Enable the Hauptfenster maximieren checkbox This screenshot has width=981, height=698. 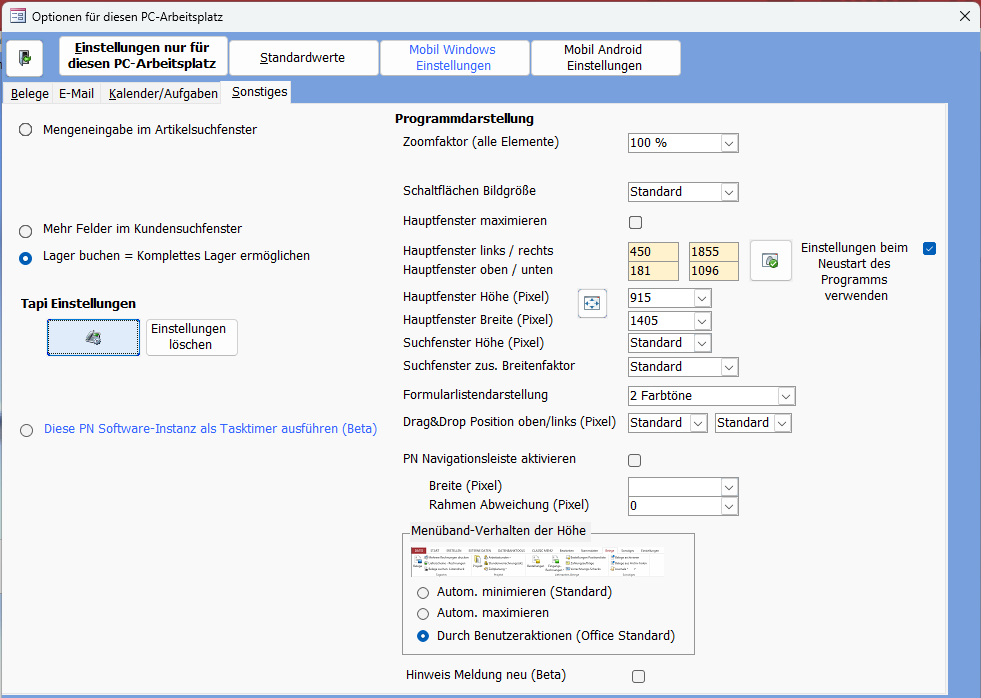click(635, 222)
